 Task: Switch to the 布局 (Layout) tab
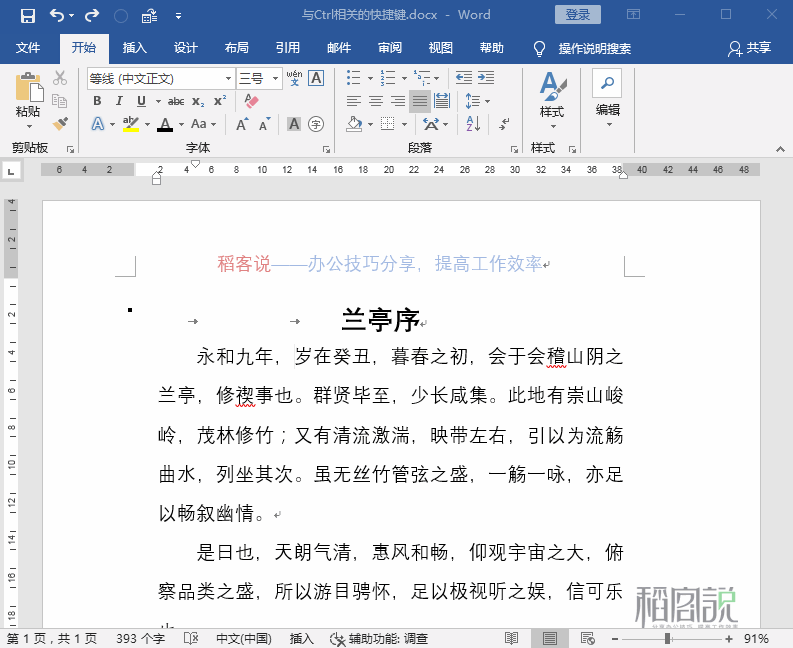237,48
